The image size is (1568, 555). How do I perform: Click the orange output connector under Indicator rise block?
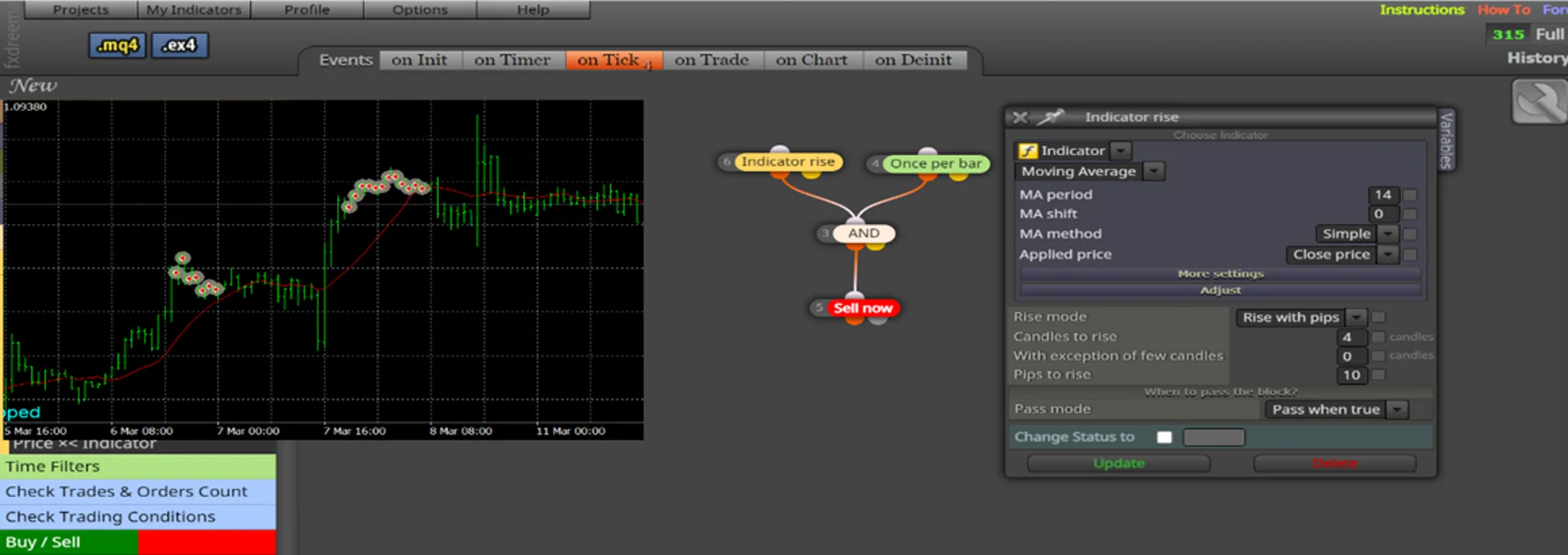781,174
